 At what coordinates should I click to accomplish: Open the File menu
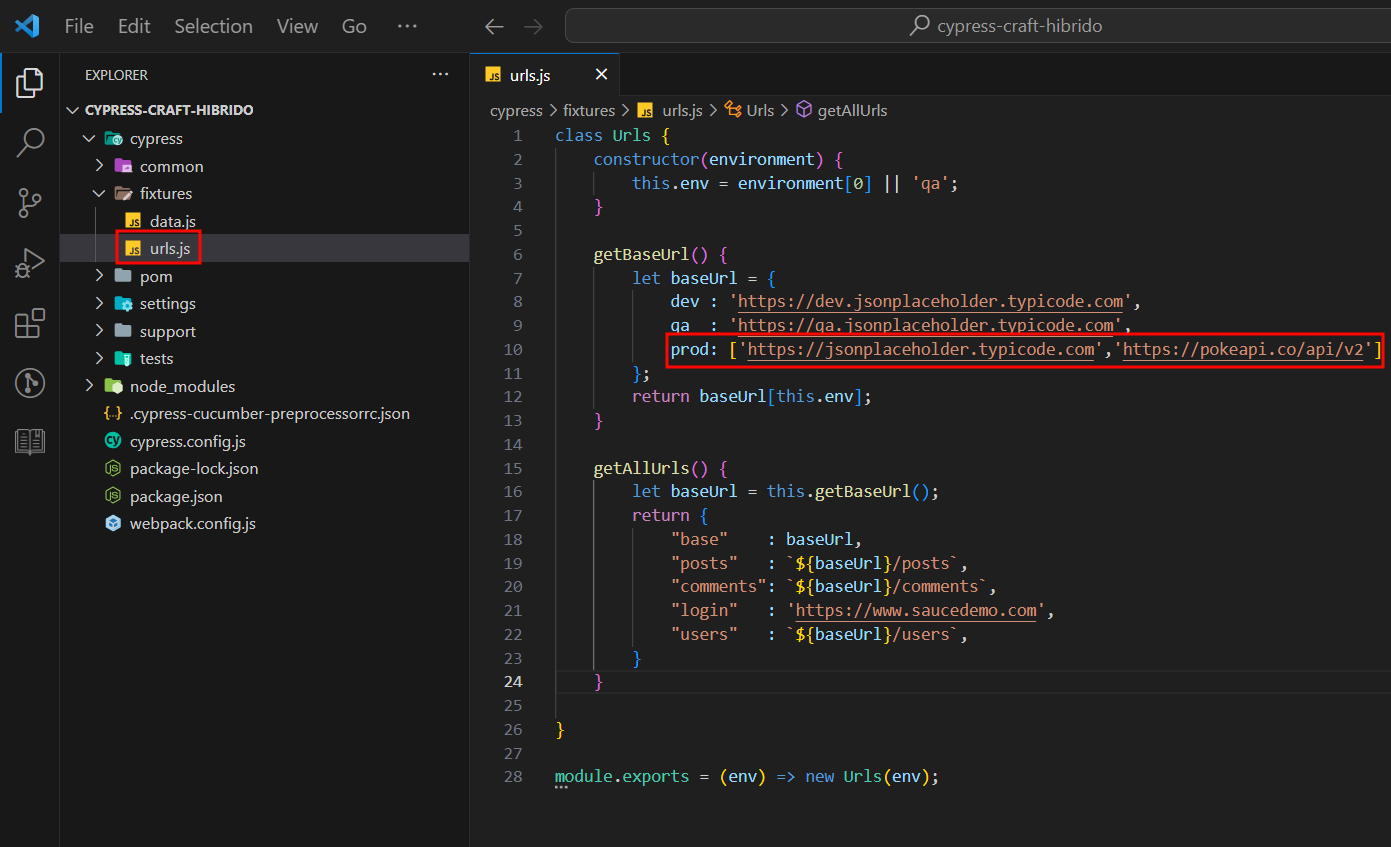tap(79, 27)
